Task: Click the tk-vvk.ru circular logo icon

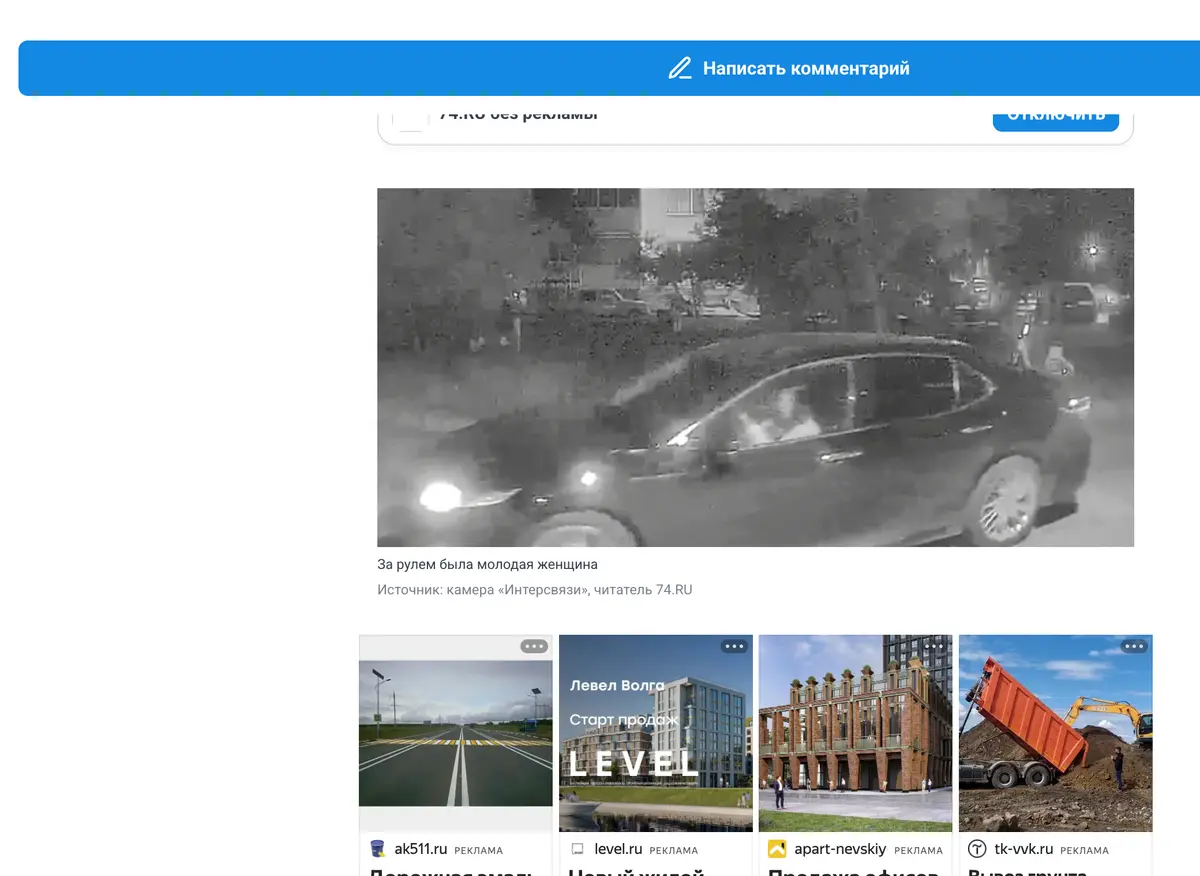Action: point(977,849)
